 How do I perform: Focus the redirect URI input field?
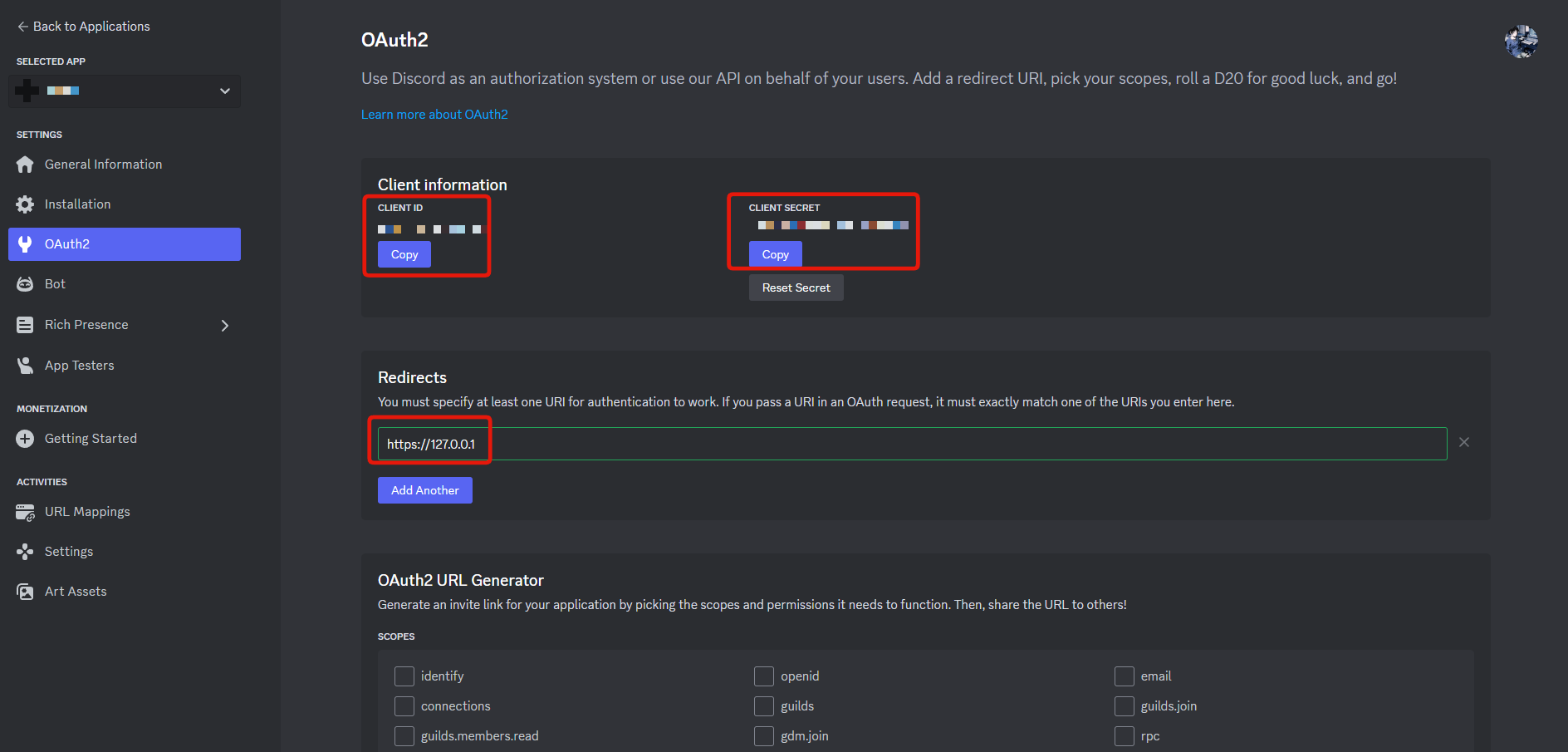click(913, 444)
